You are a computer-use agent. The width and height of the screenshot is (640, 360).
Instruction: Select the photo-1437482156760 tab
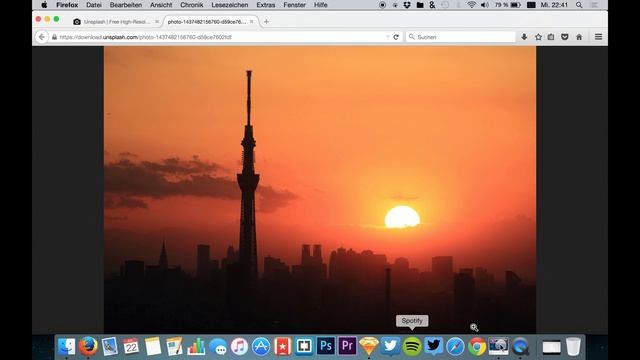click(207, 22)
